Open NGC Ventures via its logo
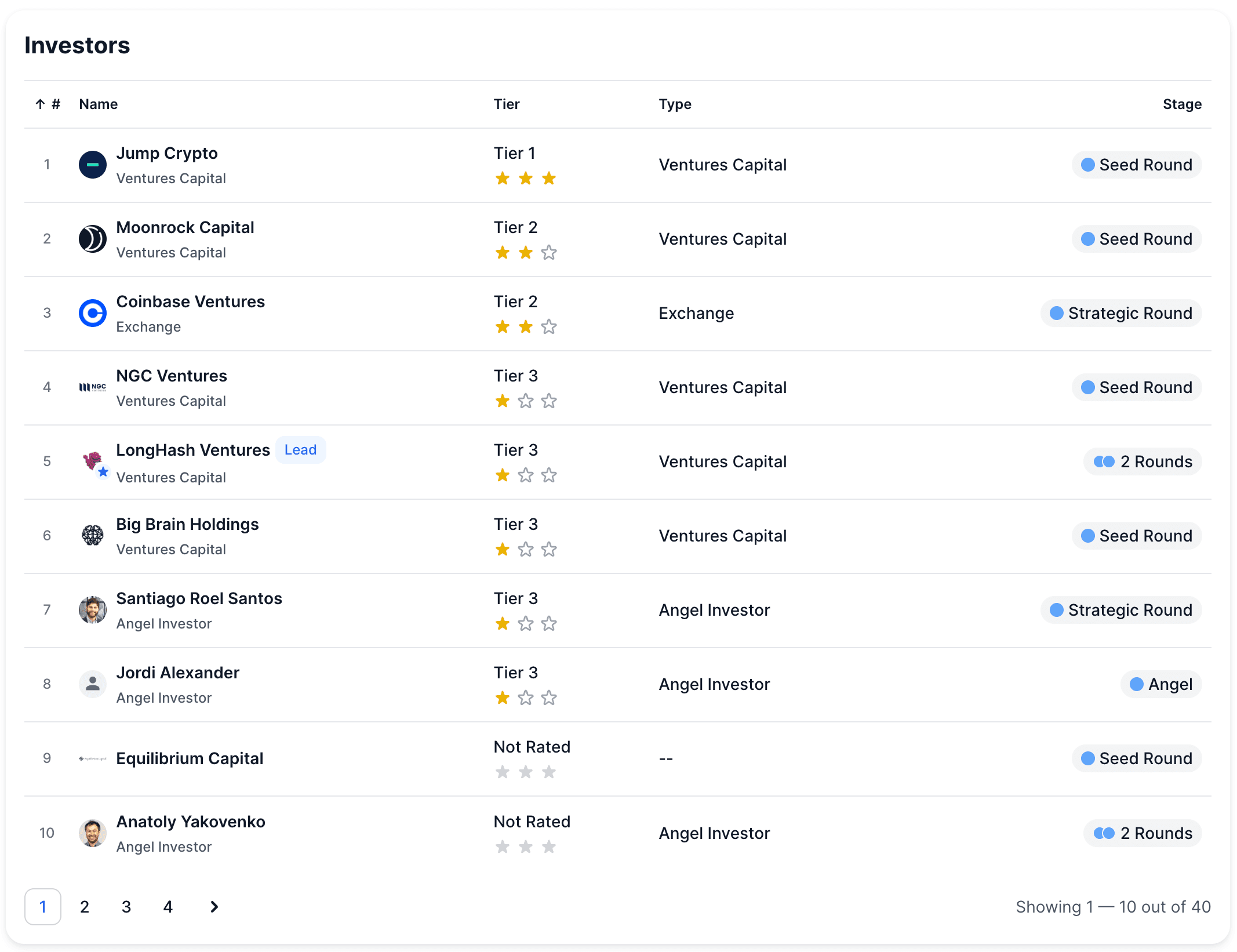The image size is (1237, 952). click(x=93, y=387)
